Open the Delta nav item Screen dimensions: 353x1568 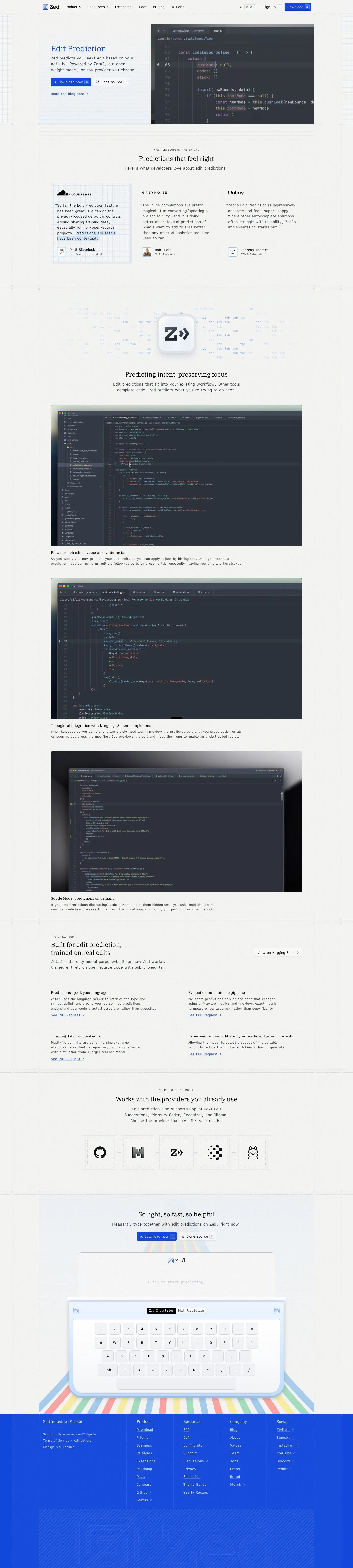point(178,7)
